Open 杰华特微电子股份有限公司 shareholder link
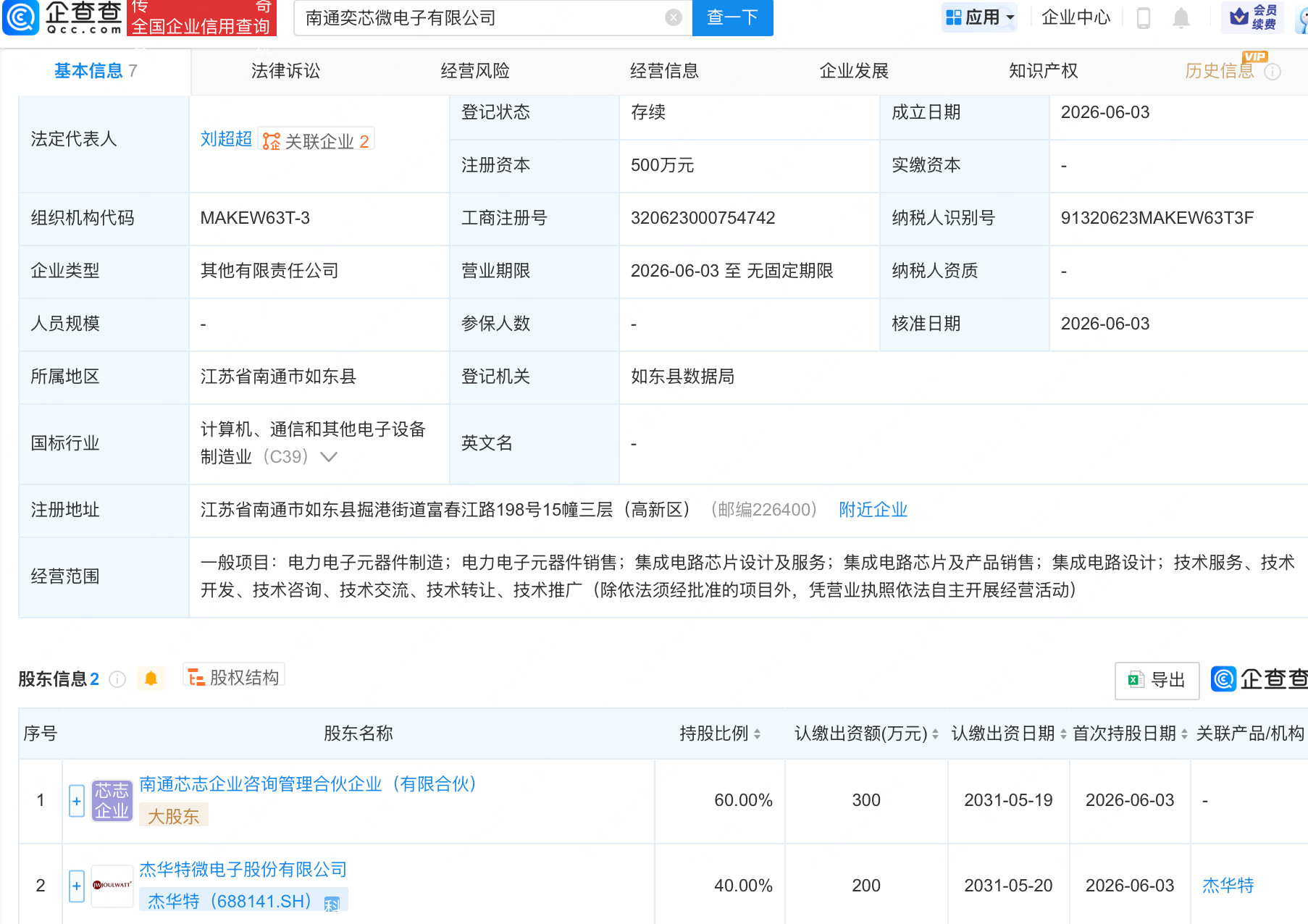 (243, 870)
